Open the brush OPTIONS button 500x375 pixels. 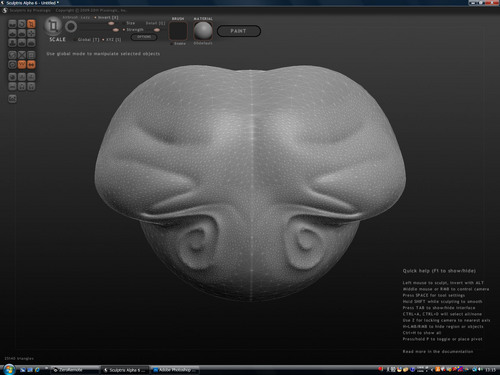[x=144, y=37]
